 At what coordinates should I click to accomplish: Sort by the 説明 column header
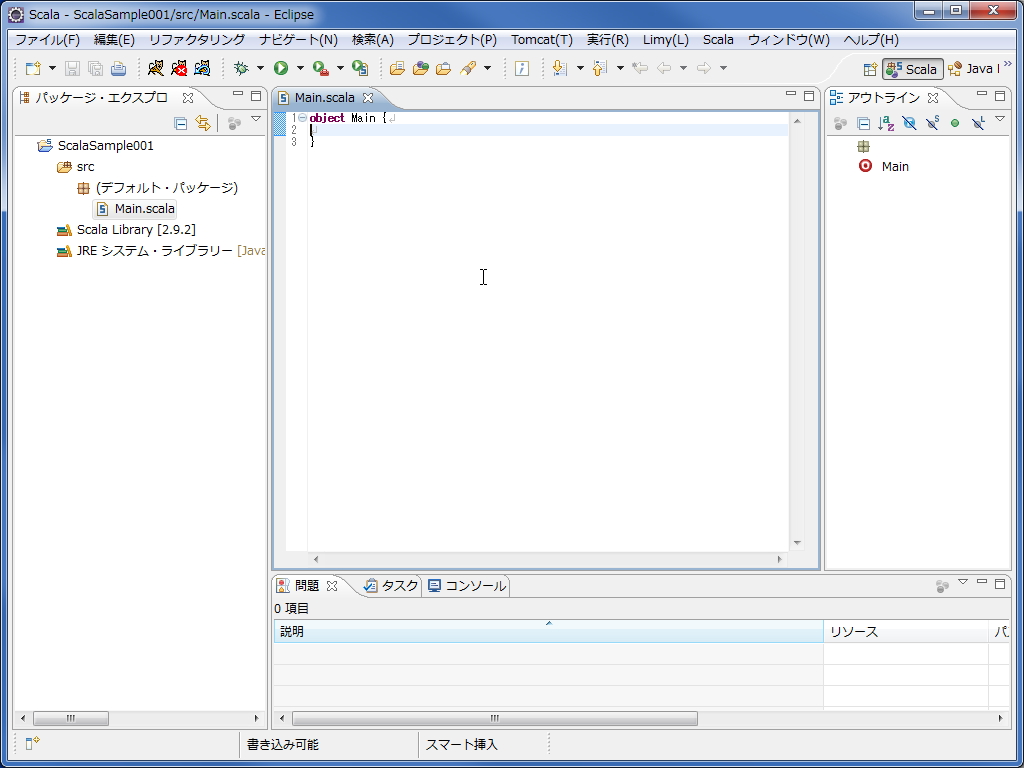pyautogui.click(x=549, y=632)
